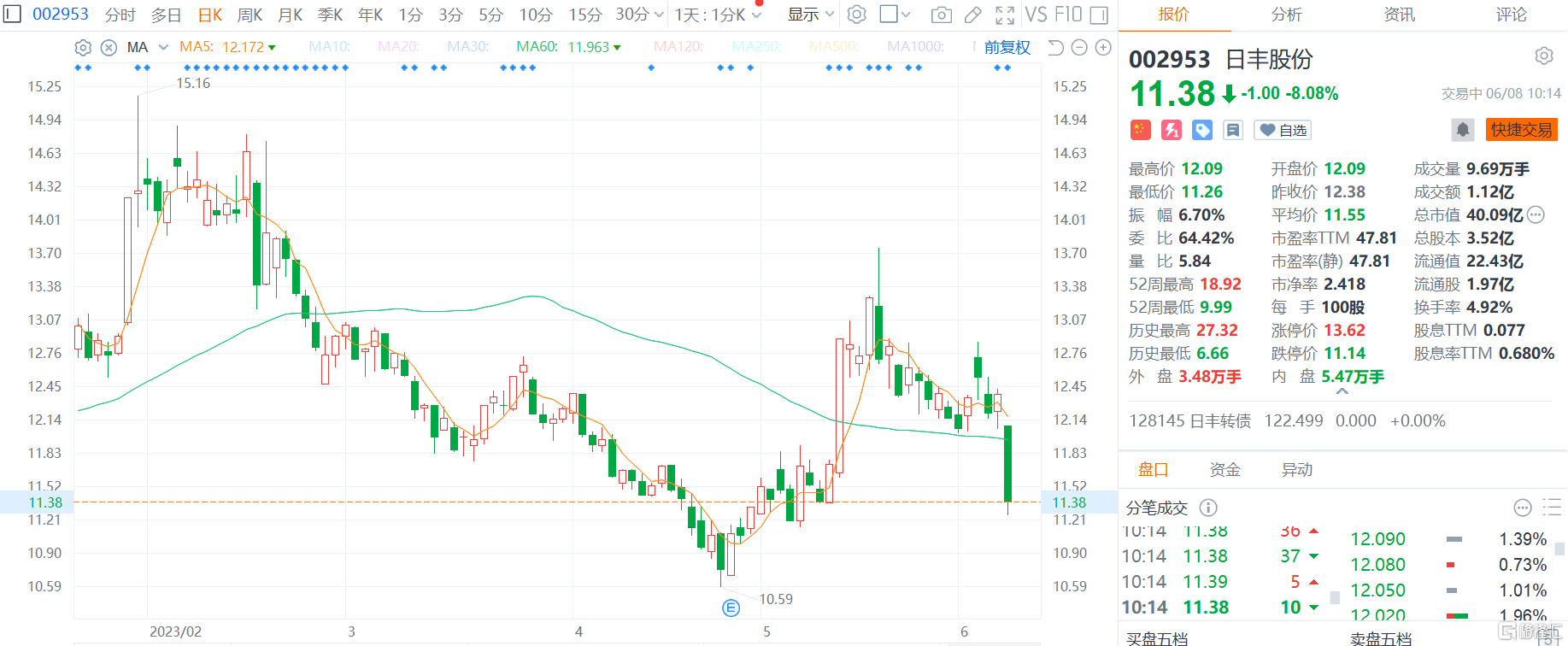Click the pink lightning badge icon

(1171, 130)
